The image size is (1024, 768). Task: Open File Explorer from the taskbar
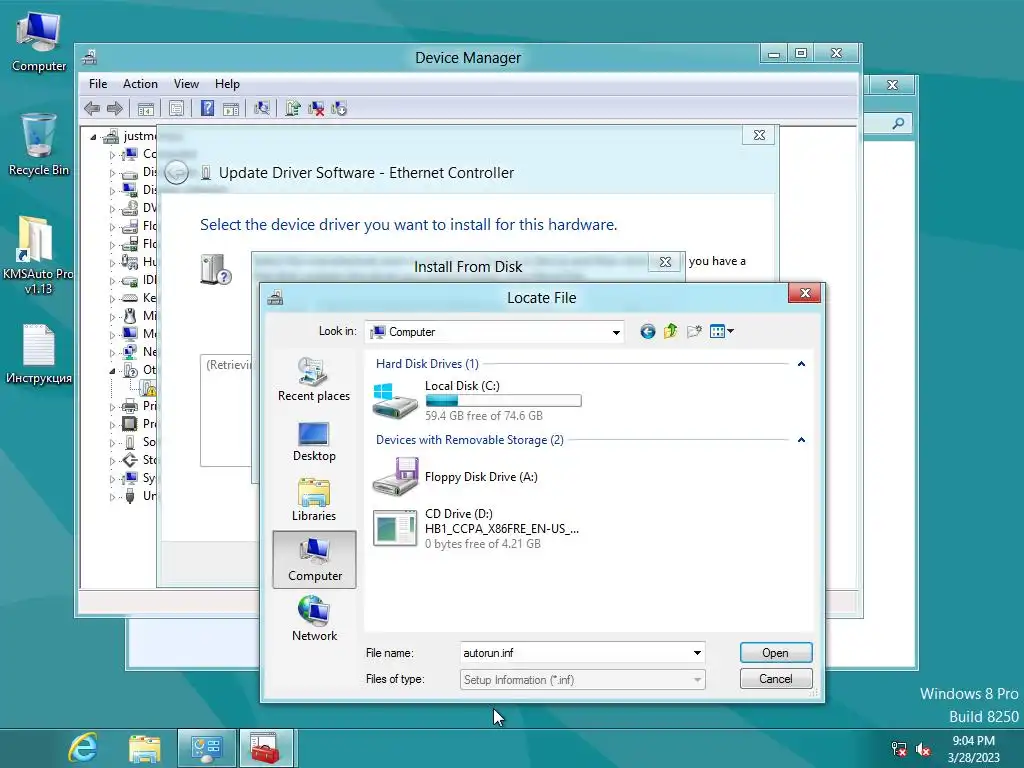[145, 748]
